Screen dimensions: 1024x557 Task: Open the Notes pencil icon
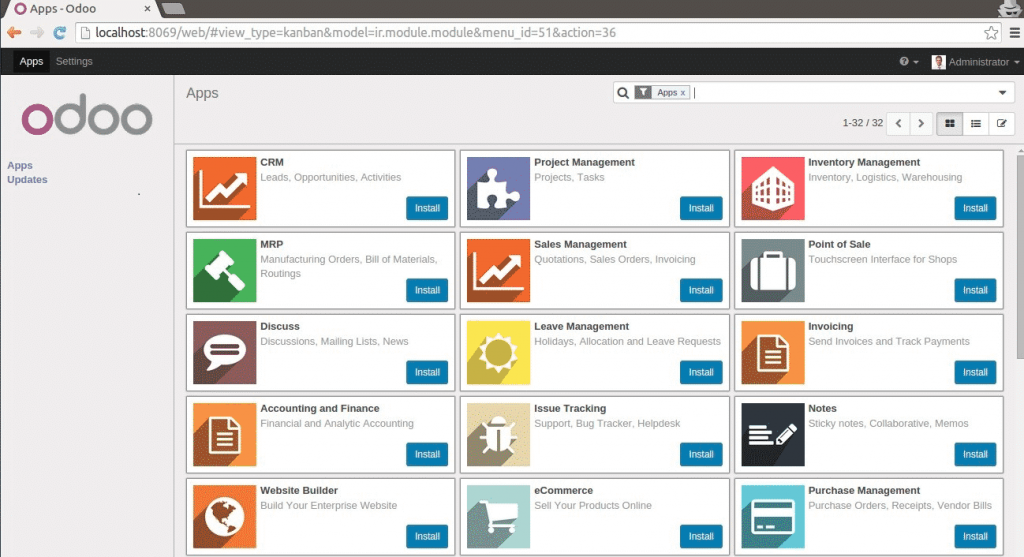tap(773, 434)
